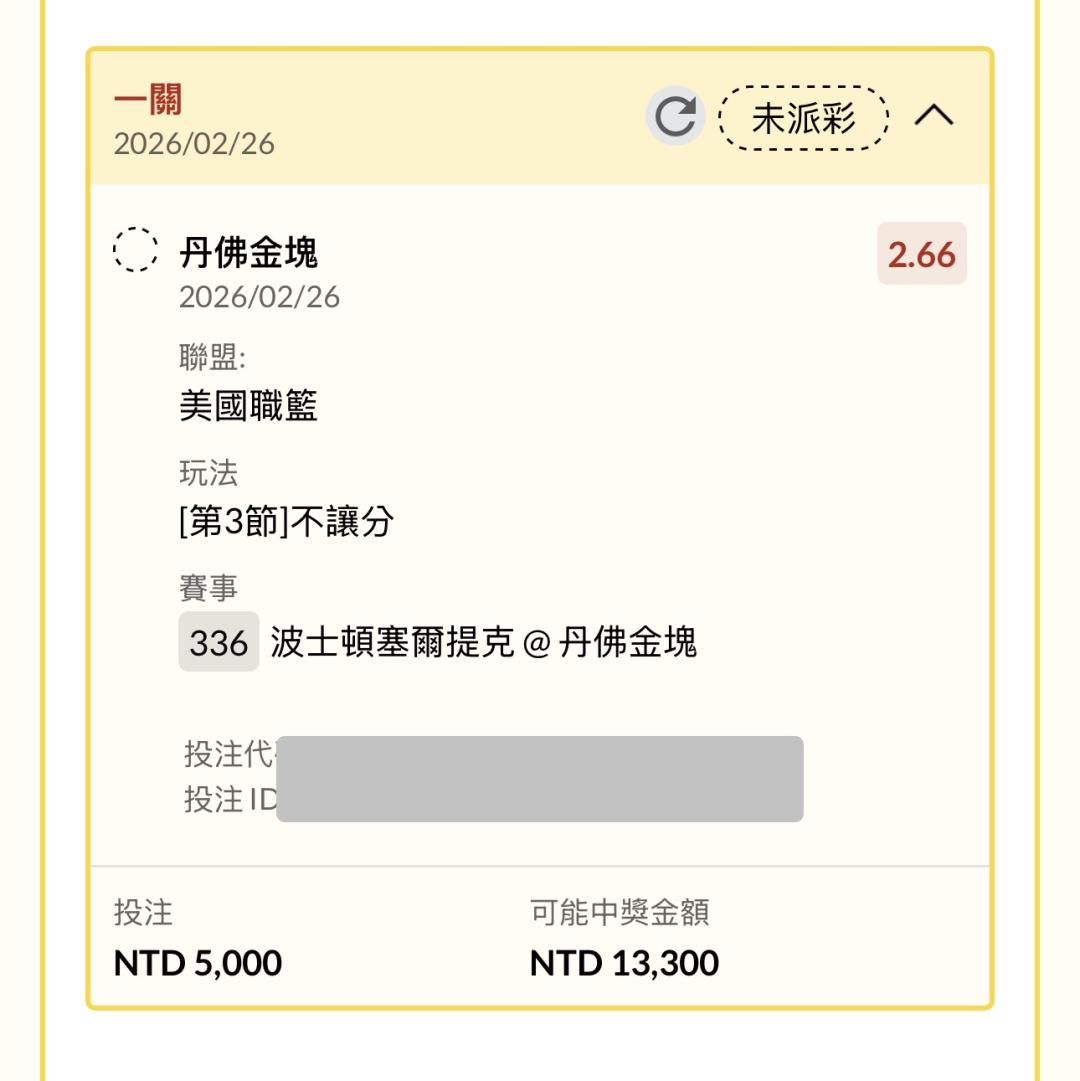Image resolution: width=1080 pixels, height=1081 pixels.
Task: Click the 未派彩 status badge
Action: (804, 118)
